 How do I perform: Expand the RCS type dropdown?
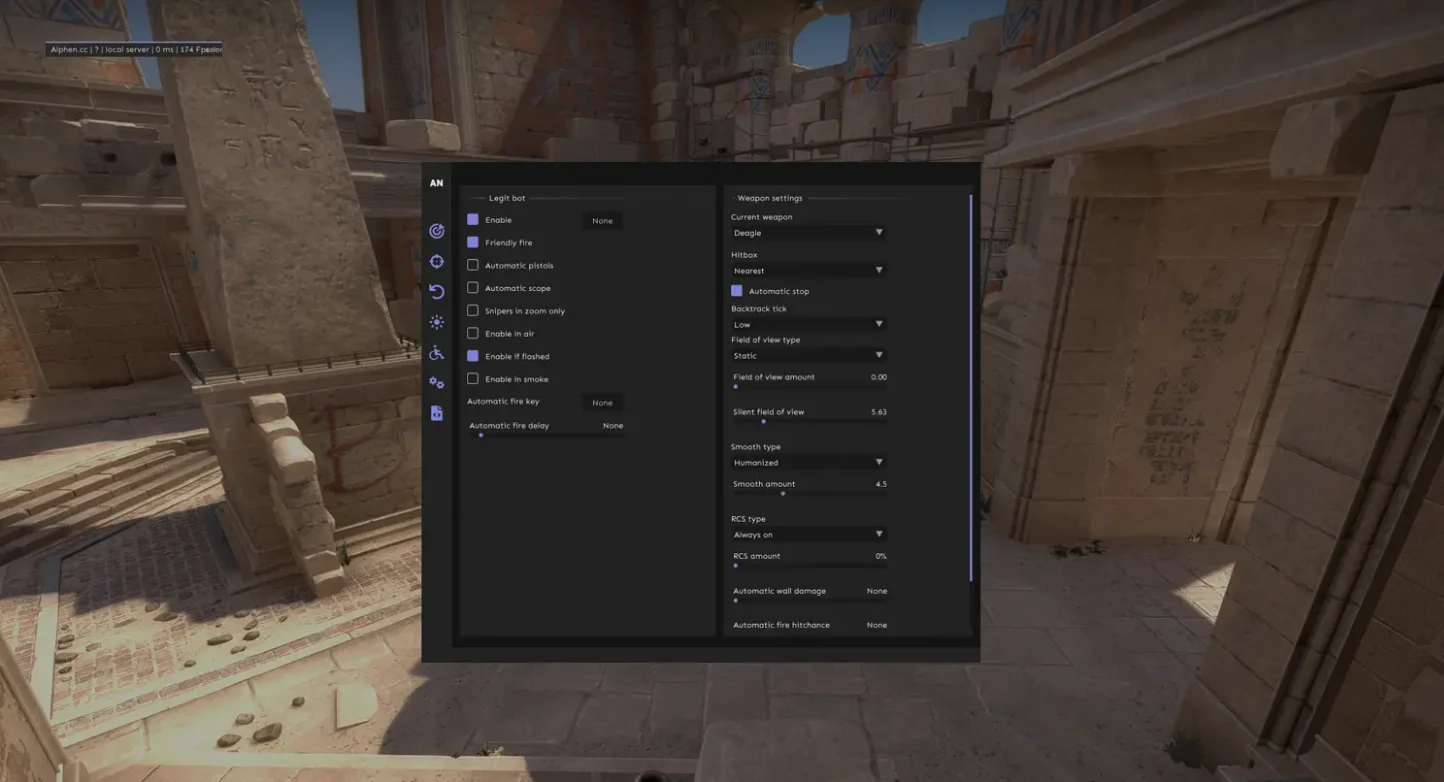point(808,535)
